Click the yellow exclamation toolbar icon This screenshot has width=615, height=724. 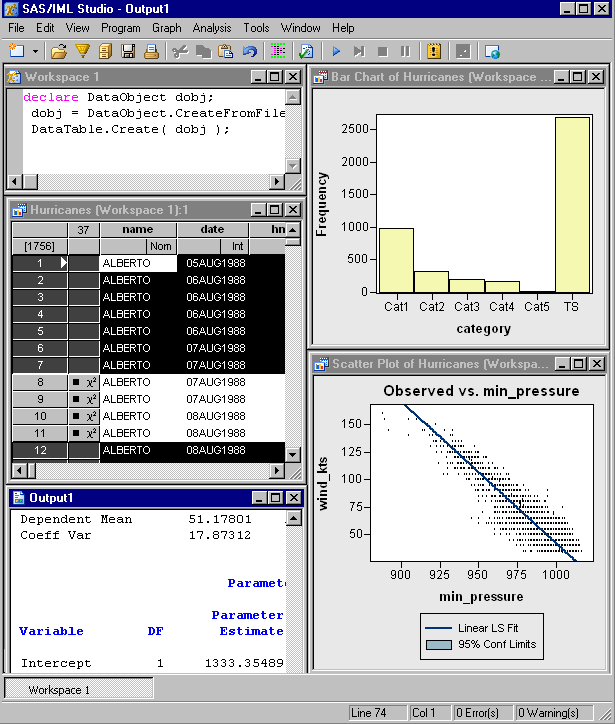(433, 51)
